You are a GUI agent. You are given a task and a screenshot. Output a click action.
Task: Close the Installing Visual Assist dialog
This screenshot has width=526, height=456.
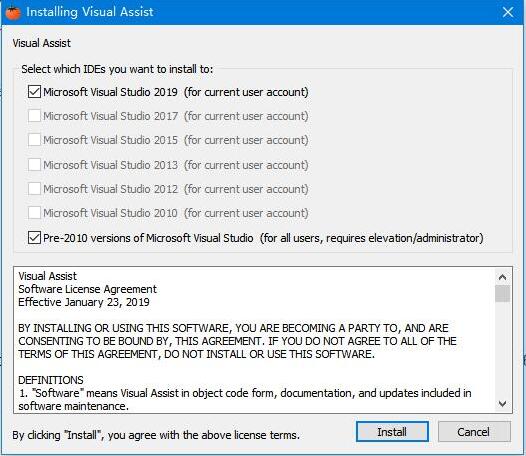(508, 12)
